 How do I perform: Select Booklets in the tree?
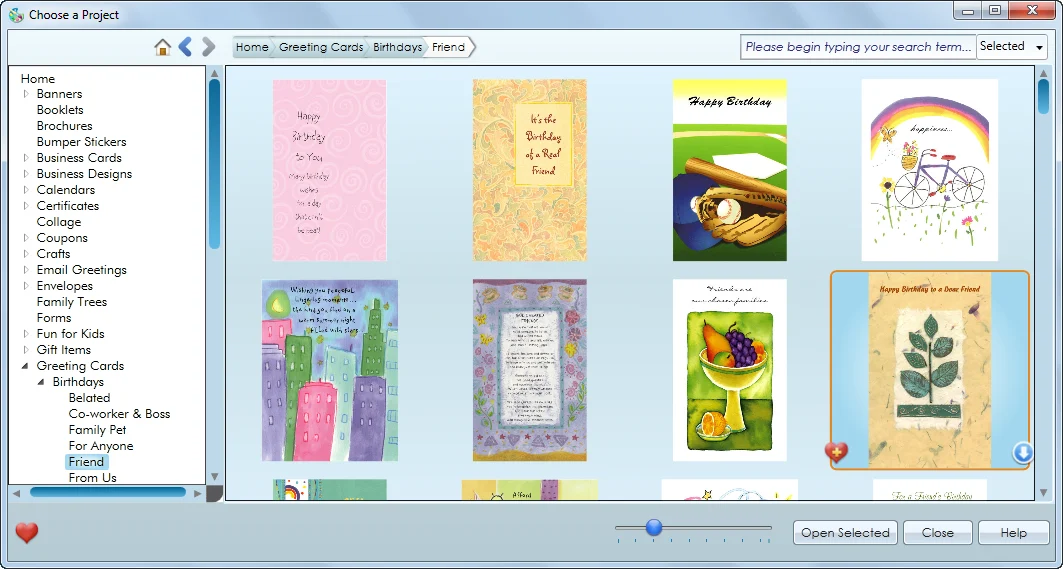60,109
